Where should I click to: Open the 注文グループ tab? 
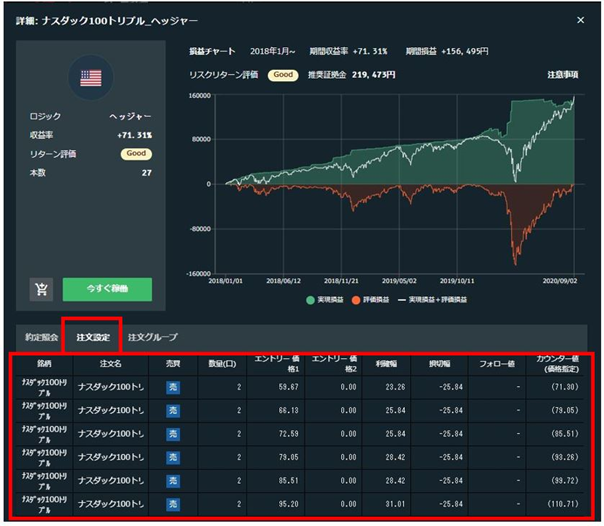[x=153, y=337]
